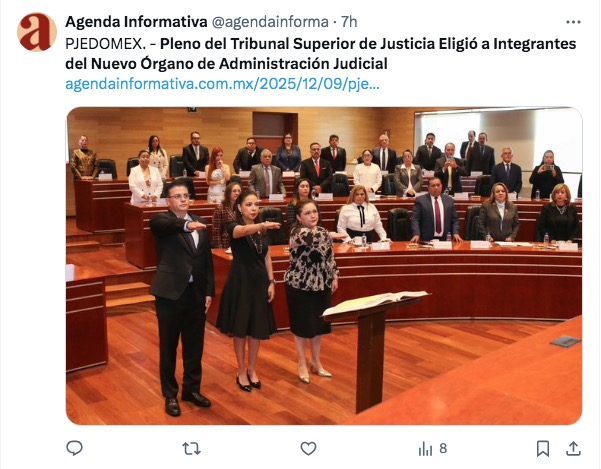
Task: Click the view count number 8
Action: (x=443, y=448)
